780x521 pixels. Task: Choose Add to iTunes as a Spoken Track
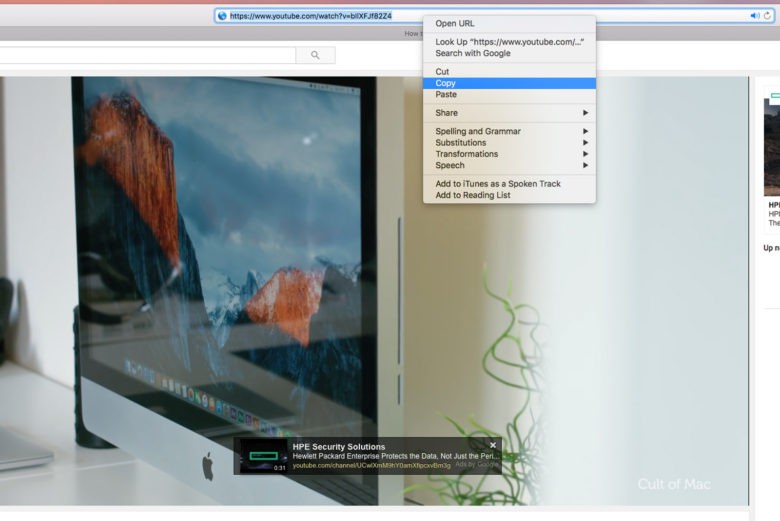(498, 184)
